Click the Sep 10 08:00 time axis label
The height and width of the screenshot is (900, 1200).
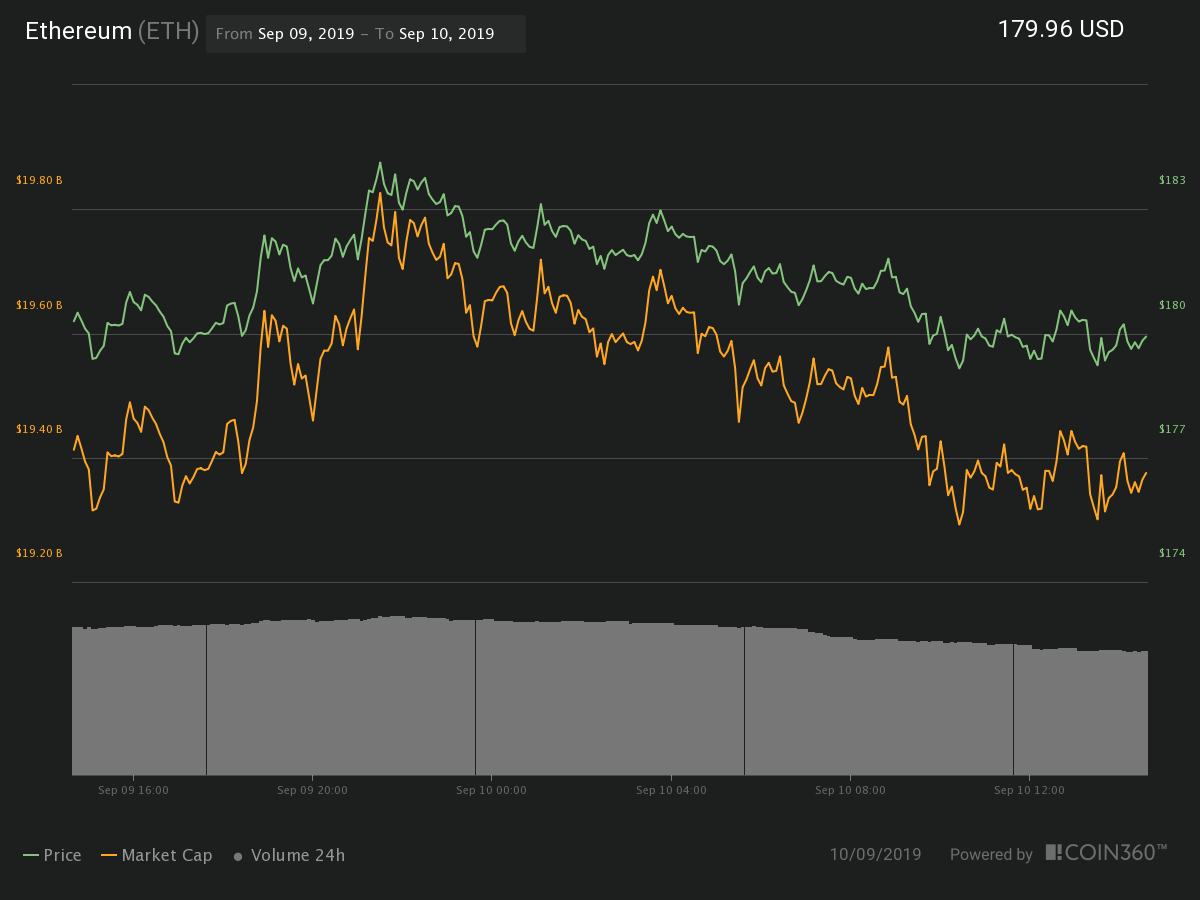click(850, 790)
